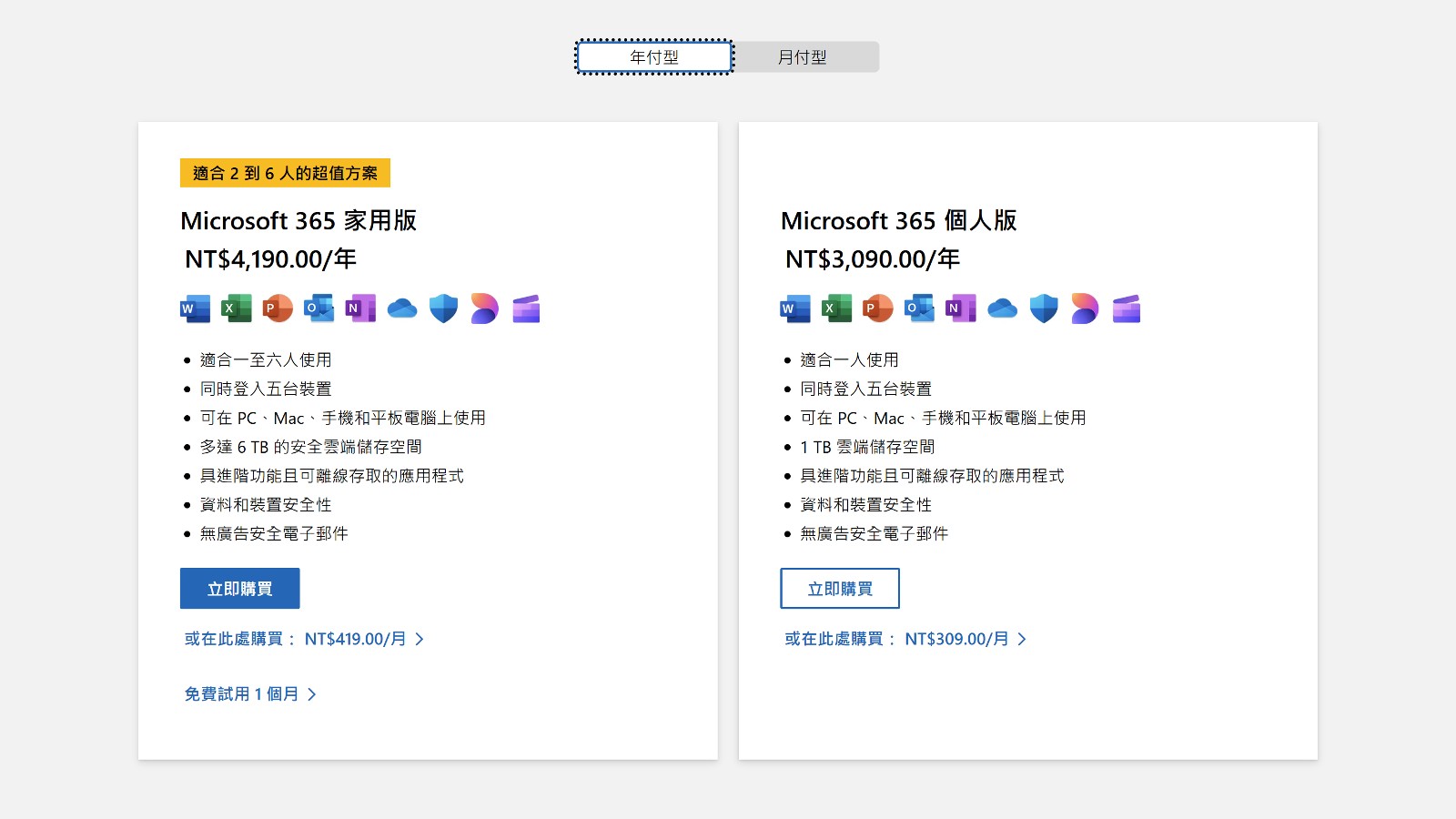The width and height of the screenshot is (1456, 819).
Task: Click OneNote icon in 個人版 card
Action: (961, 308)
